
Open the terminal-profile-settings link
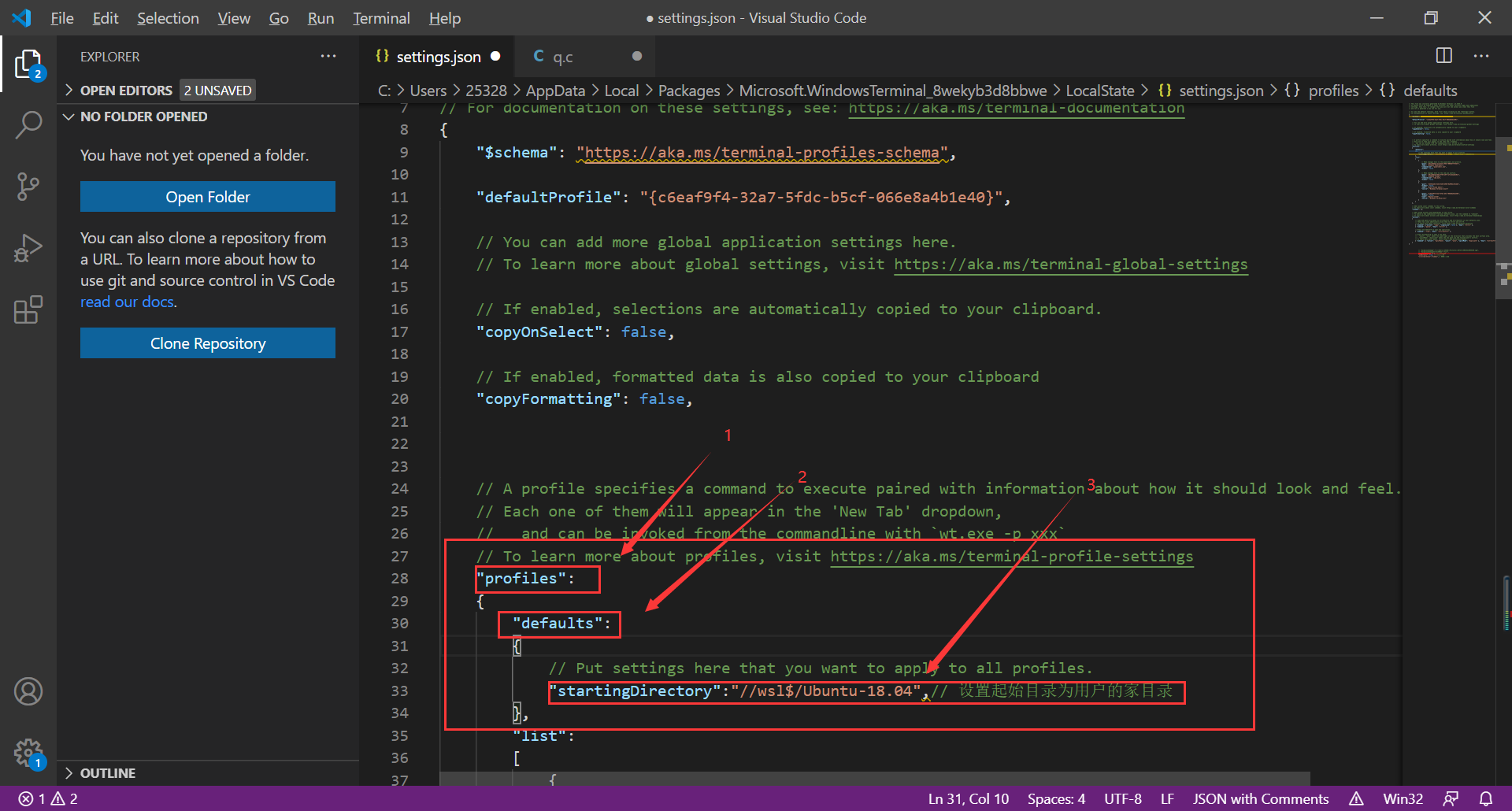pyautogui.click(x=1012, y=557)
